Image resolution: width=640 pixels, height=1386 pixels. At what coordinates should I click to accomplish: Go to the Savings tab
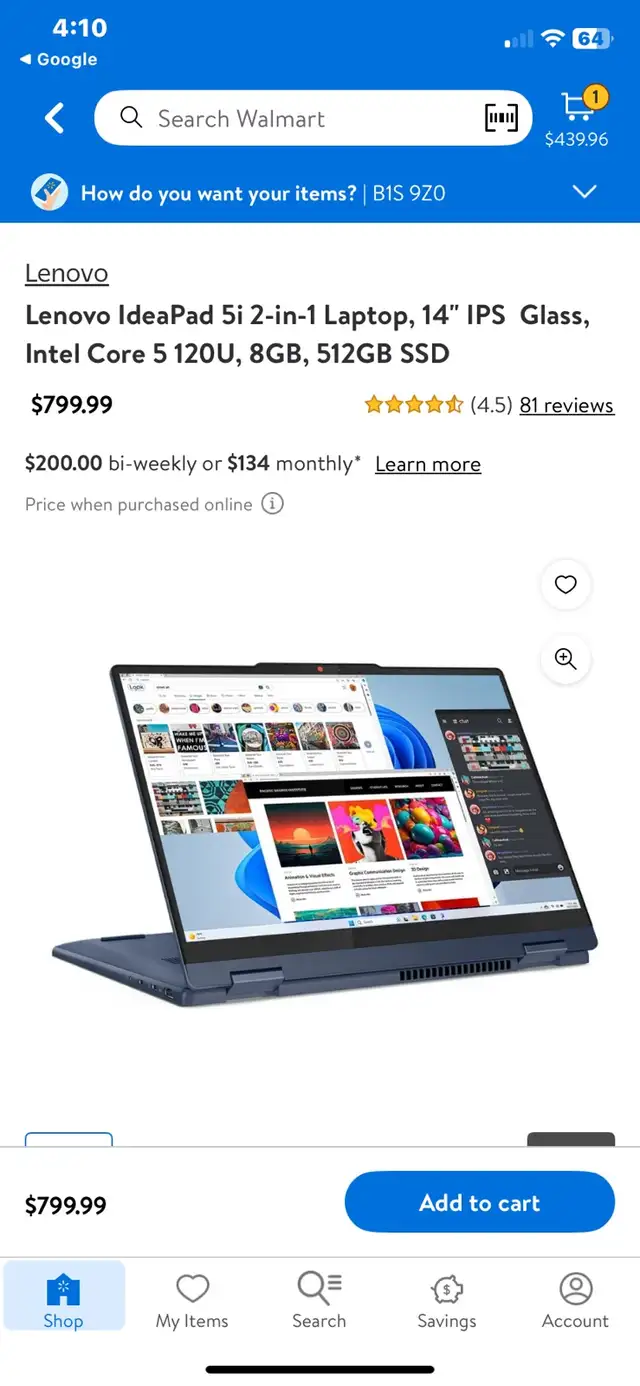(447, 1301)
